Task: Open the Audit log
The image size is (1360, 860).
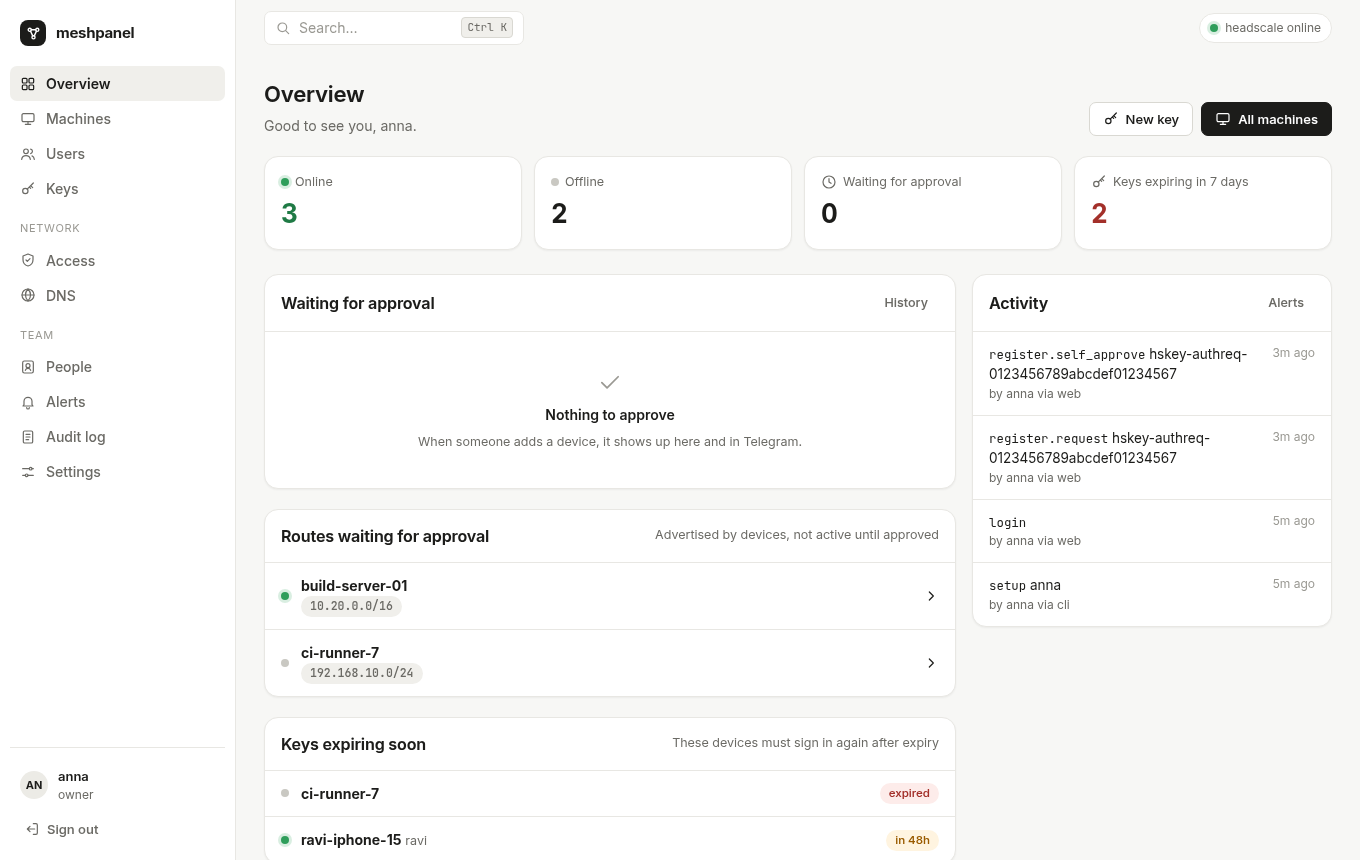Action: [x=117, y=437]
